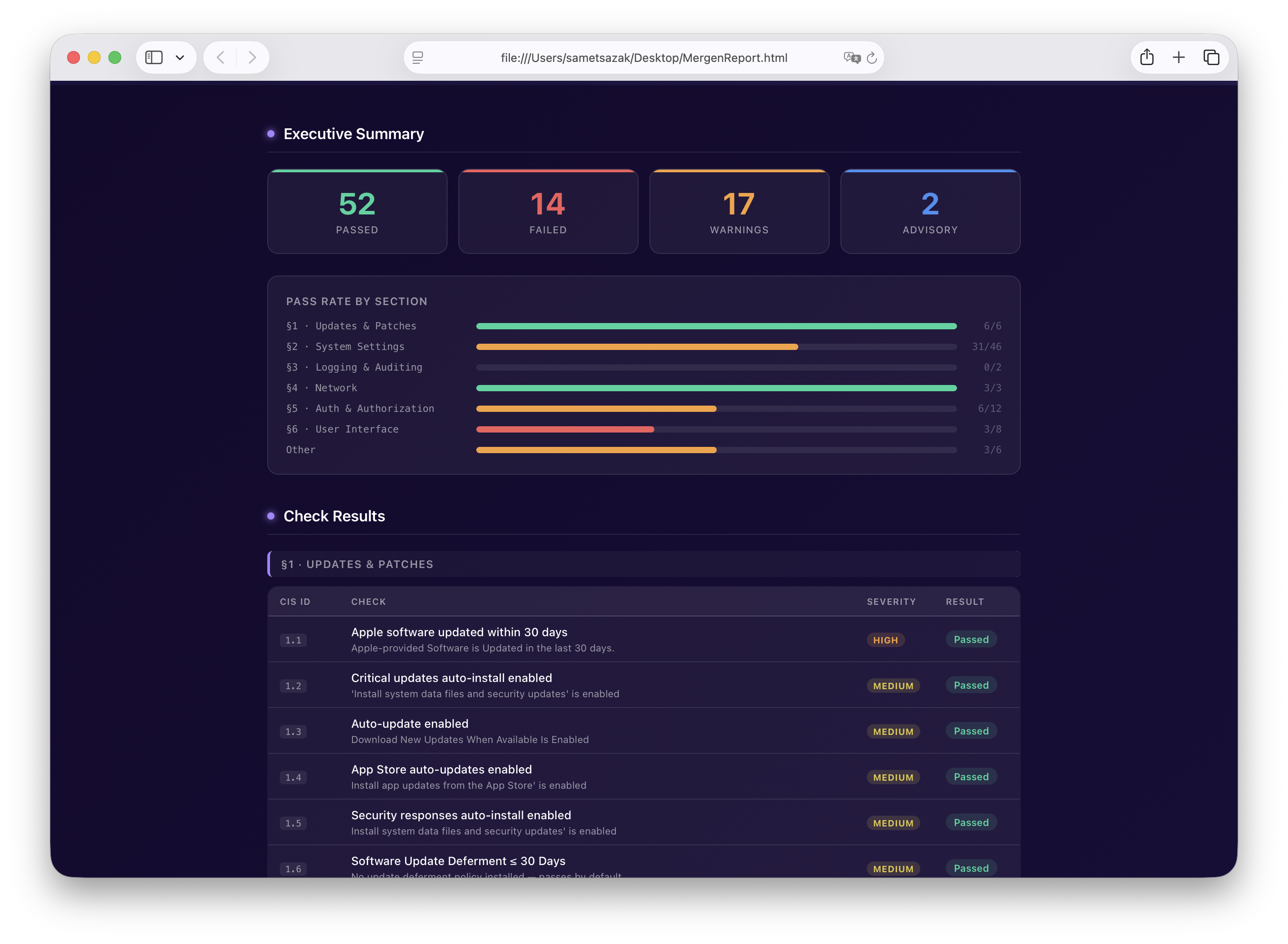Click Passed badge for Security responses row

pyautogui.click(x=971, y=822)
